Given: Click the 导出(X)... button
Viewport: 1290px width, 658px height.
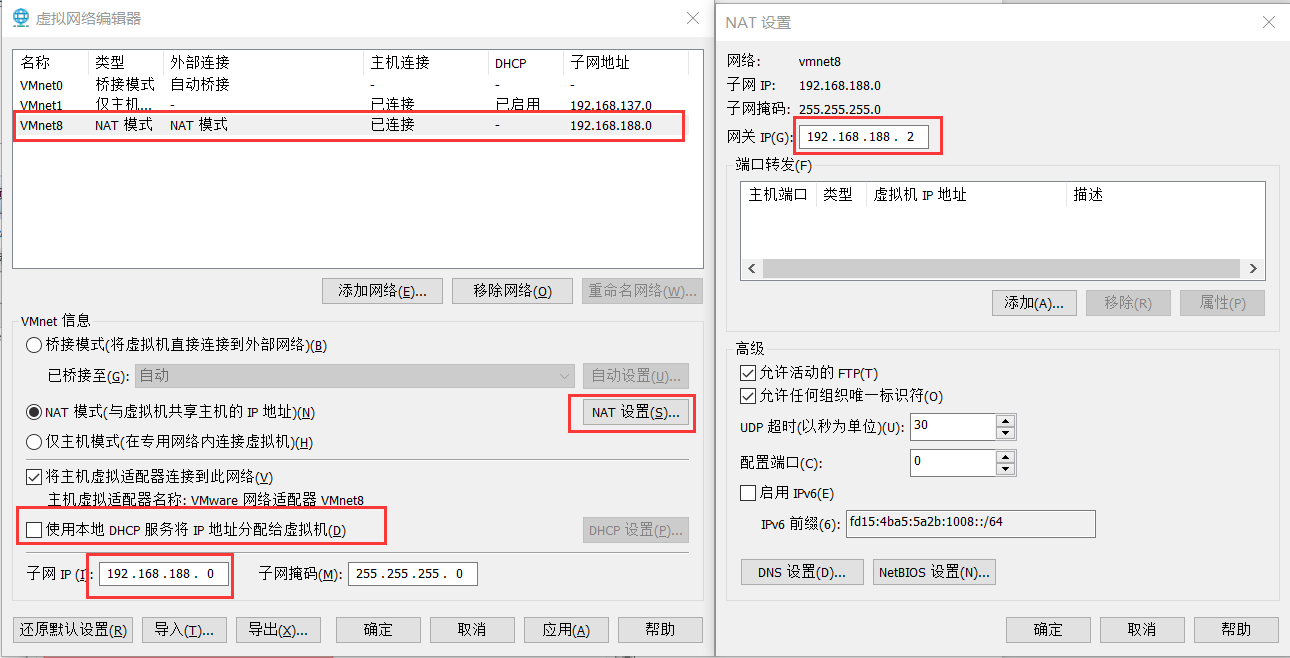Looking at the screenshot, I should pyautogui.click(x=278, y=629).
